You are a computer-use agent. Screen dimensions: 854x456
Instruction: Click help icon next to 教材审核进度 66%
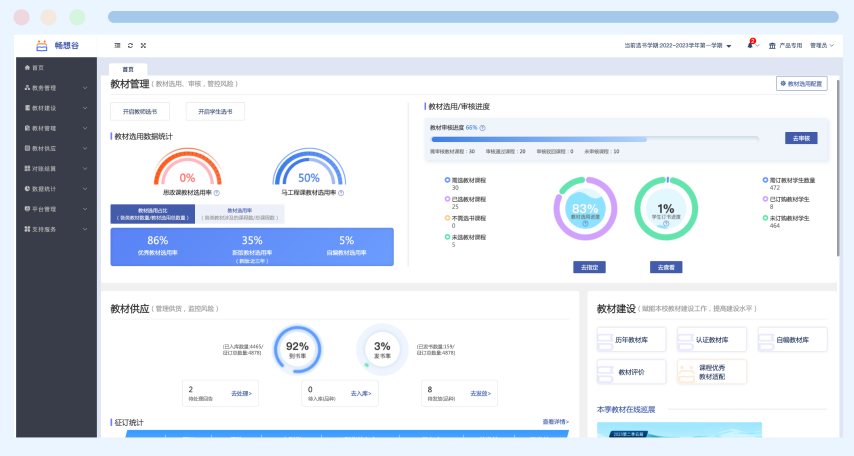pos(483,128)
